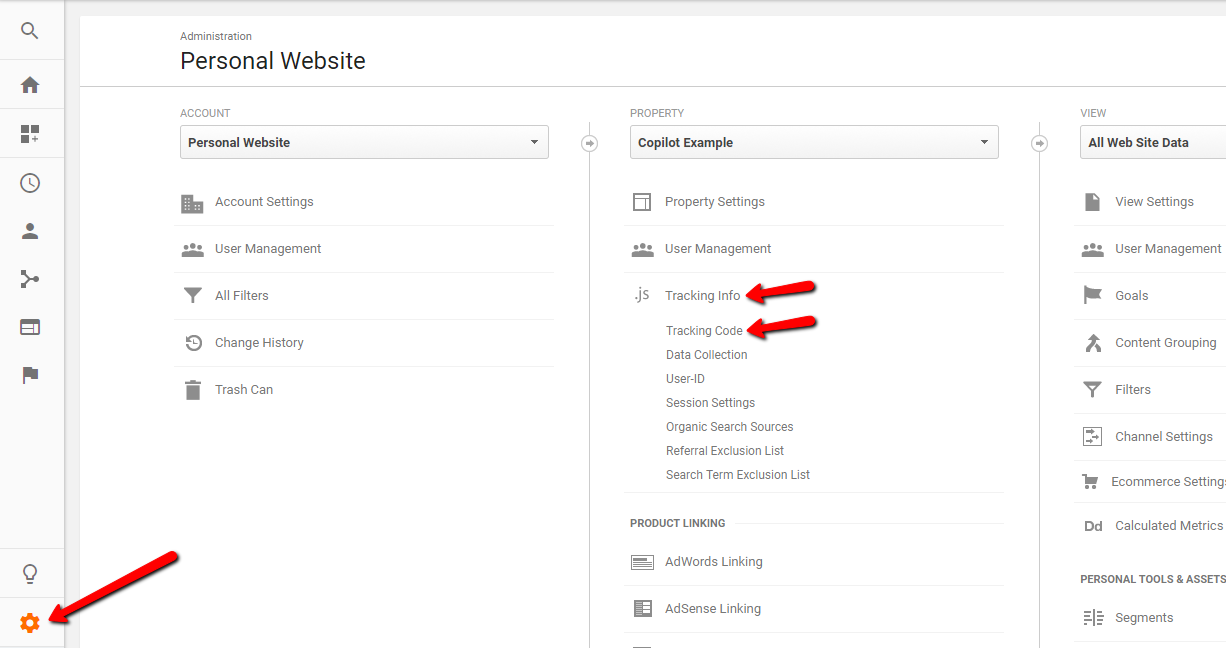Click the orange Admin gear icon
This screenshot has height=648, width=1226.
point(30,623)
